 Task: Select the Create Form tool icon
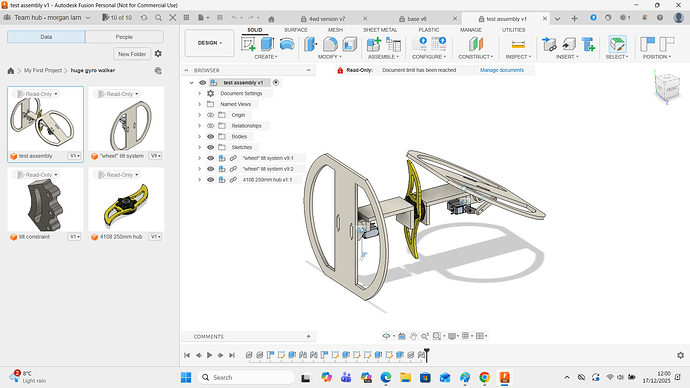point(287,44)
